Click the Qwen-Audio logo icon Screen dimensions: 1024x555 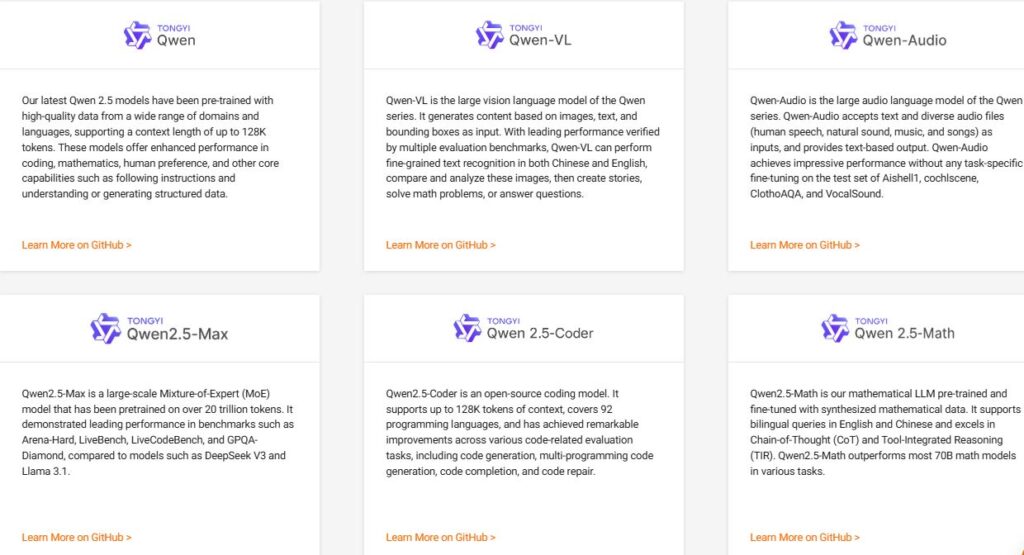pyautogui.click(x=843, y=35)
